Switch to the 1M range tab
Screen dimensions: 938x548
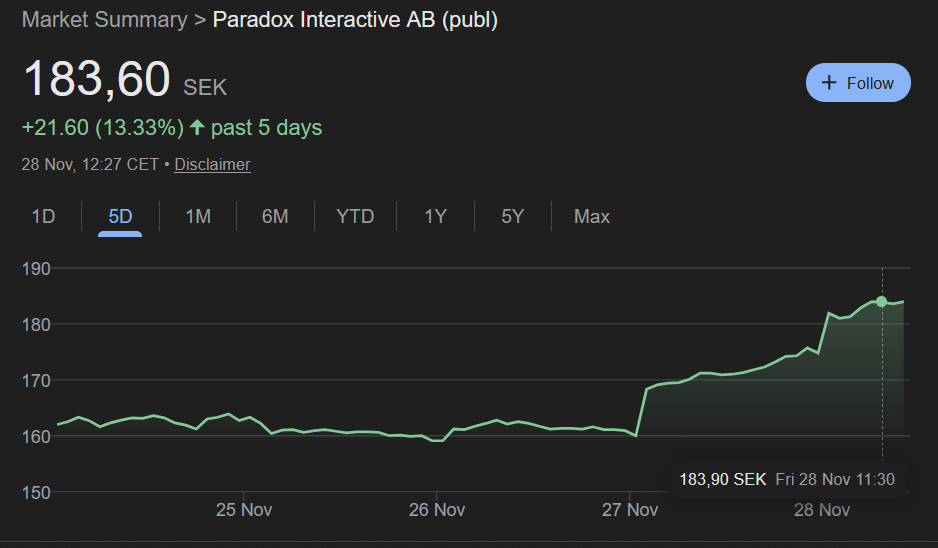(x=198, y=216)
